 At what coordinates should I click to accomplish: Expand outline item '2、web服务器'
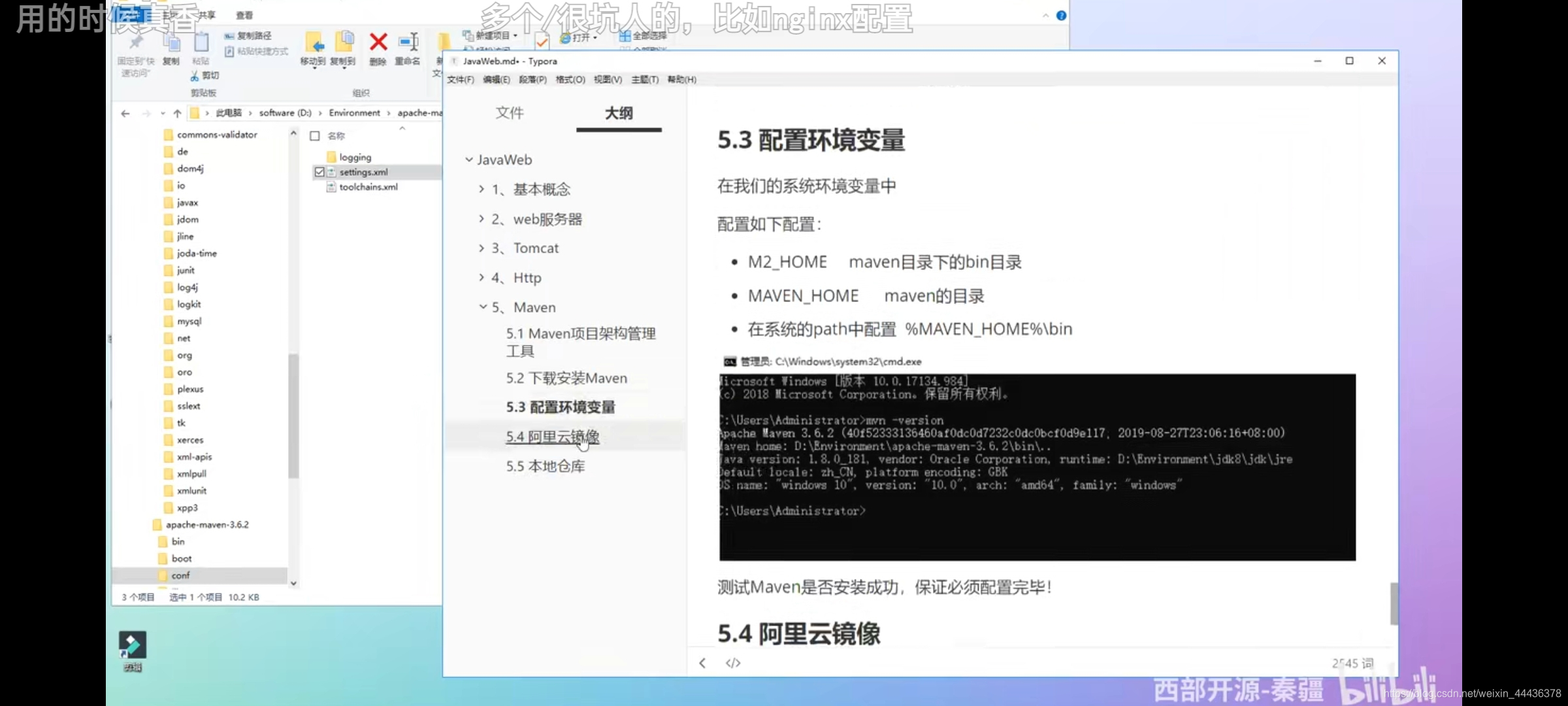(482, 219)
